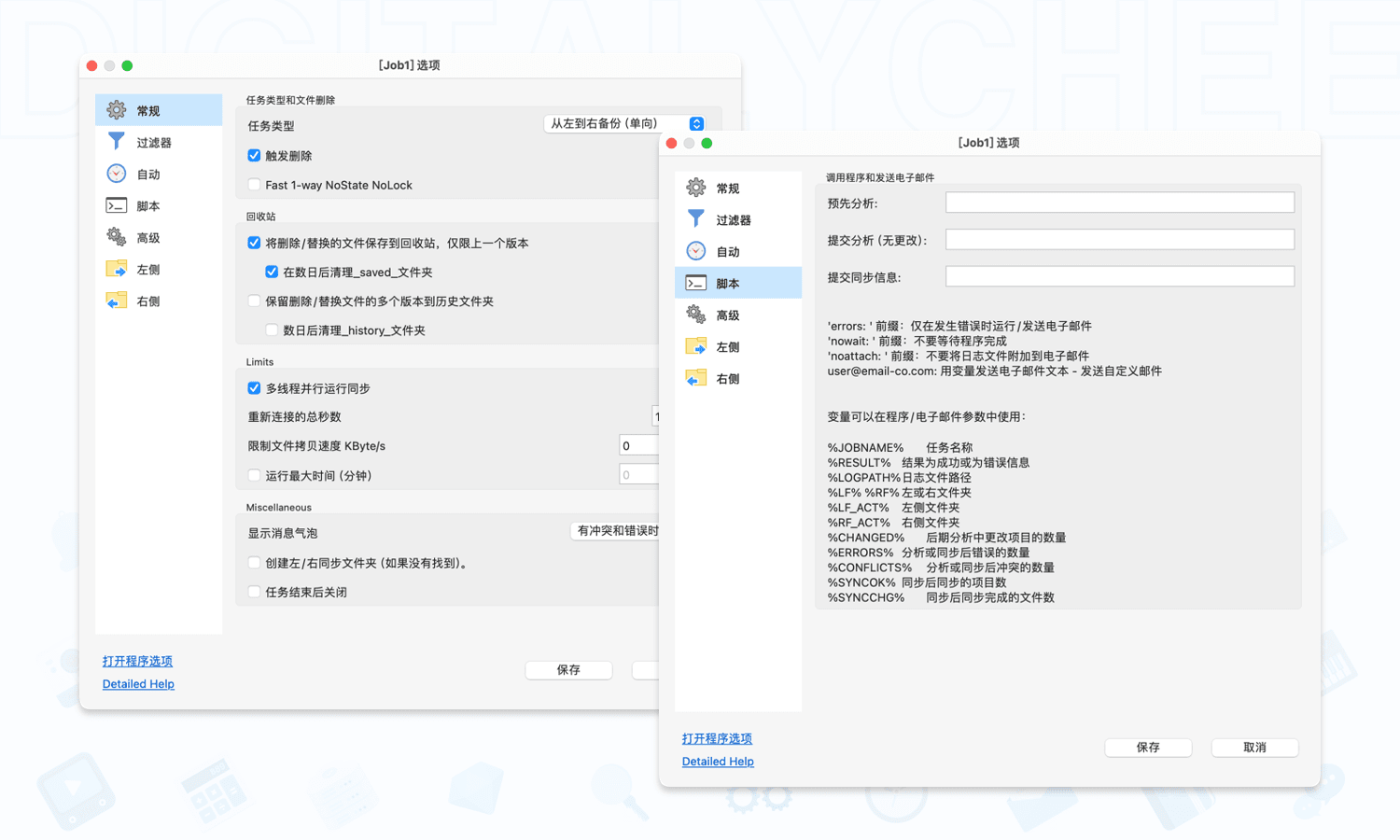Click the 左侧 folder icon in the front window

tap(696, 346)
